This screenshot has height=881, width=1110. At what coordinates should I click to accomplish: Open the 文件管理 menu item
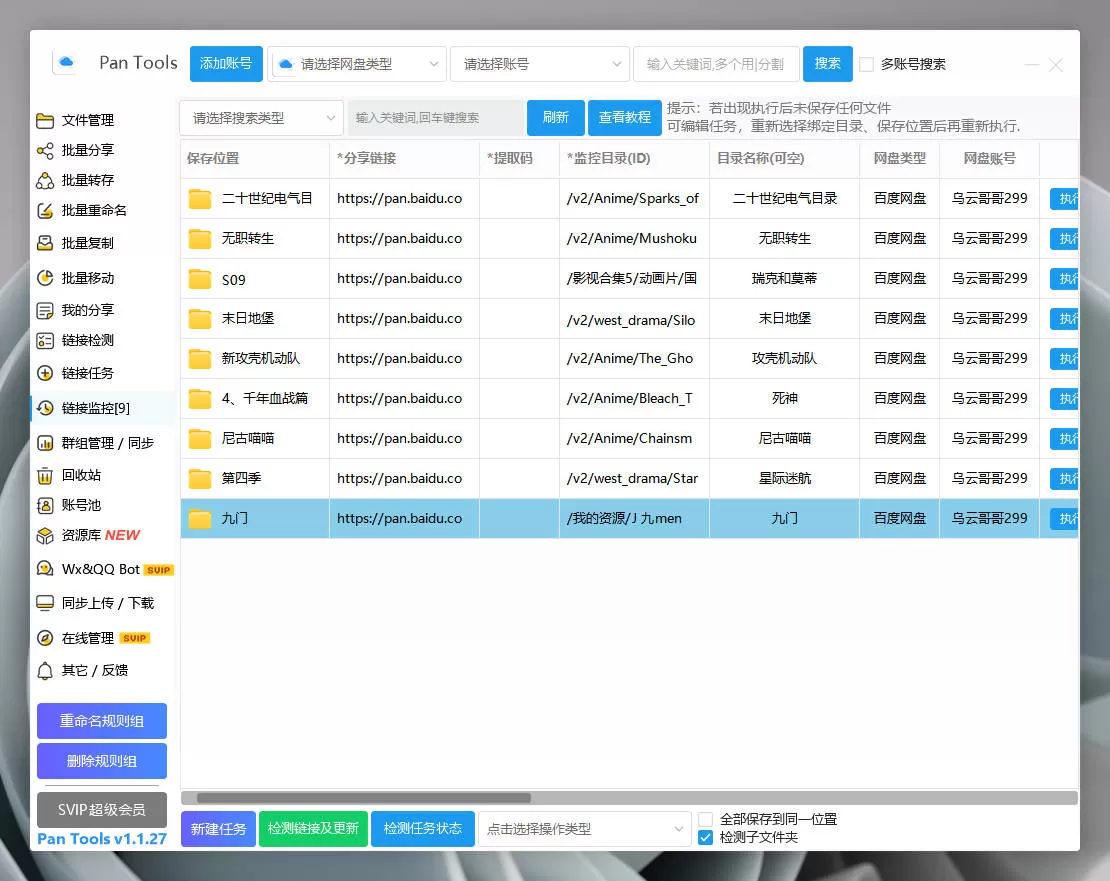point(87,120)
